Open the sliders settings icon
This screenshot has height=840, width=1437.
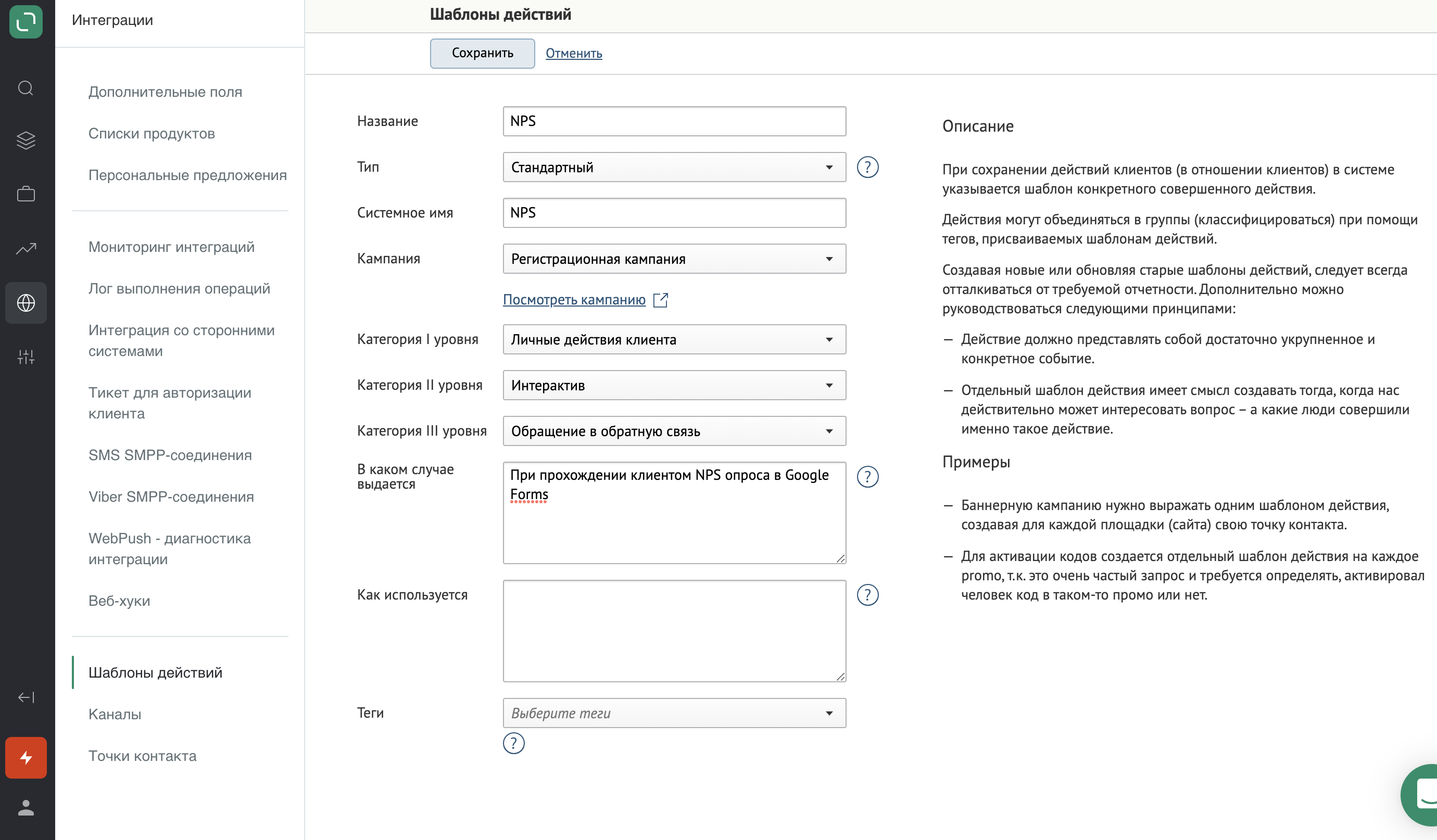(x=26, y=358)
